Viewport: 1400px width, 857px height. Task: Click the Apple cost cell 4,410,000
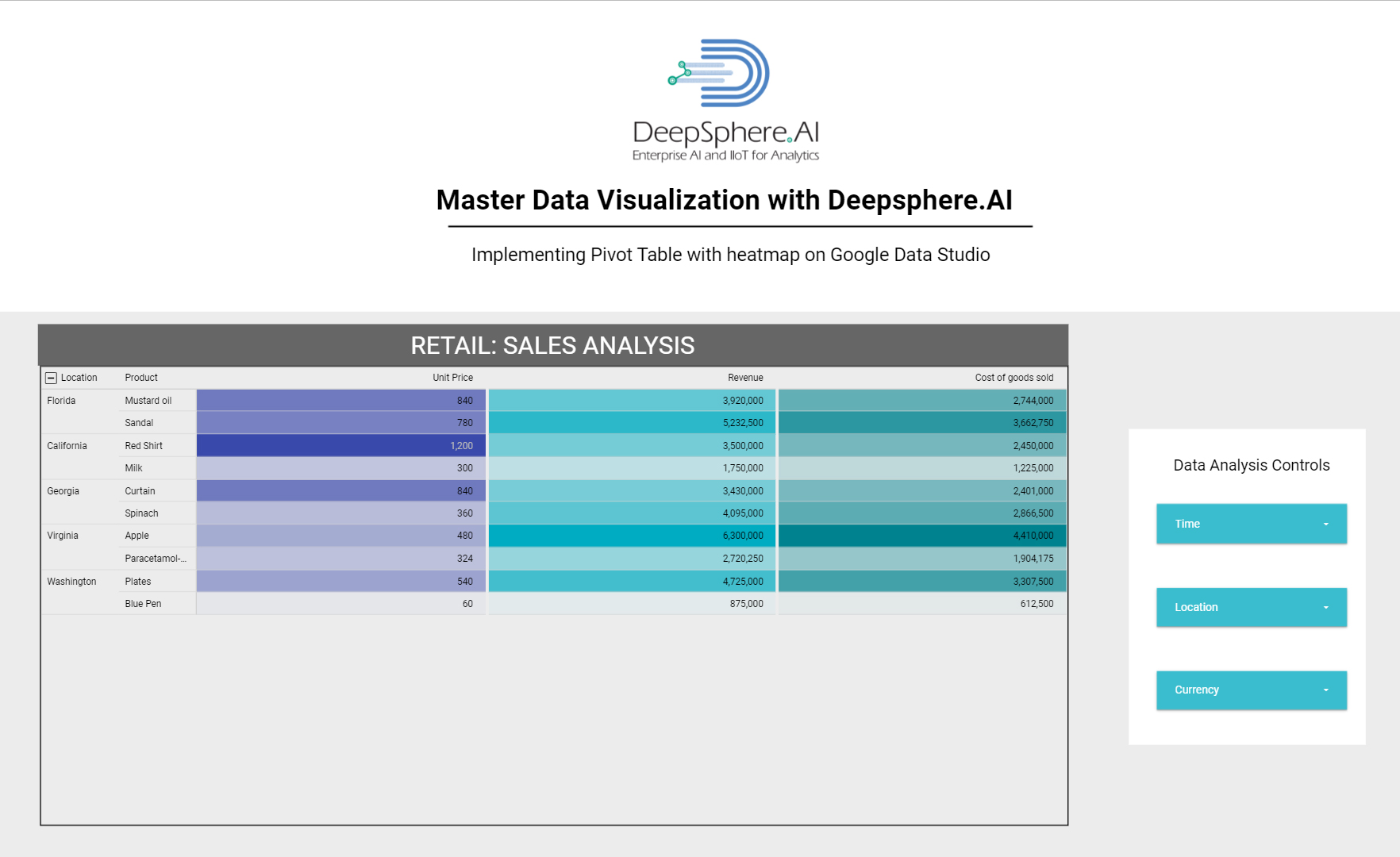click(x=922, y=536)
